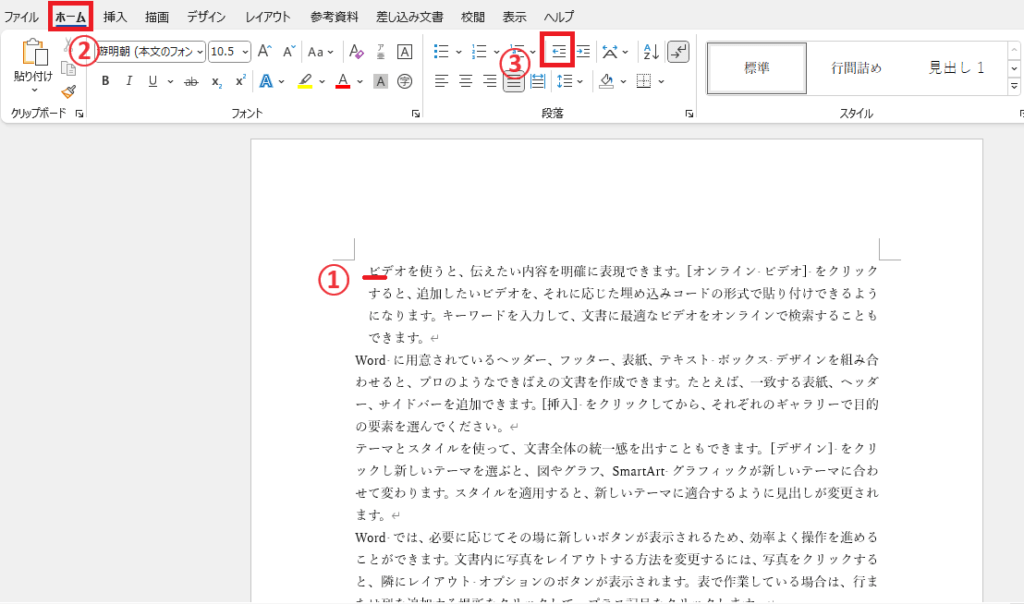The image size is (1024, 604).
Task: Toggle subscript formatting
Action: 216,81
